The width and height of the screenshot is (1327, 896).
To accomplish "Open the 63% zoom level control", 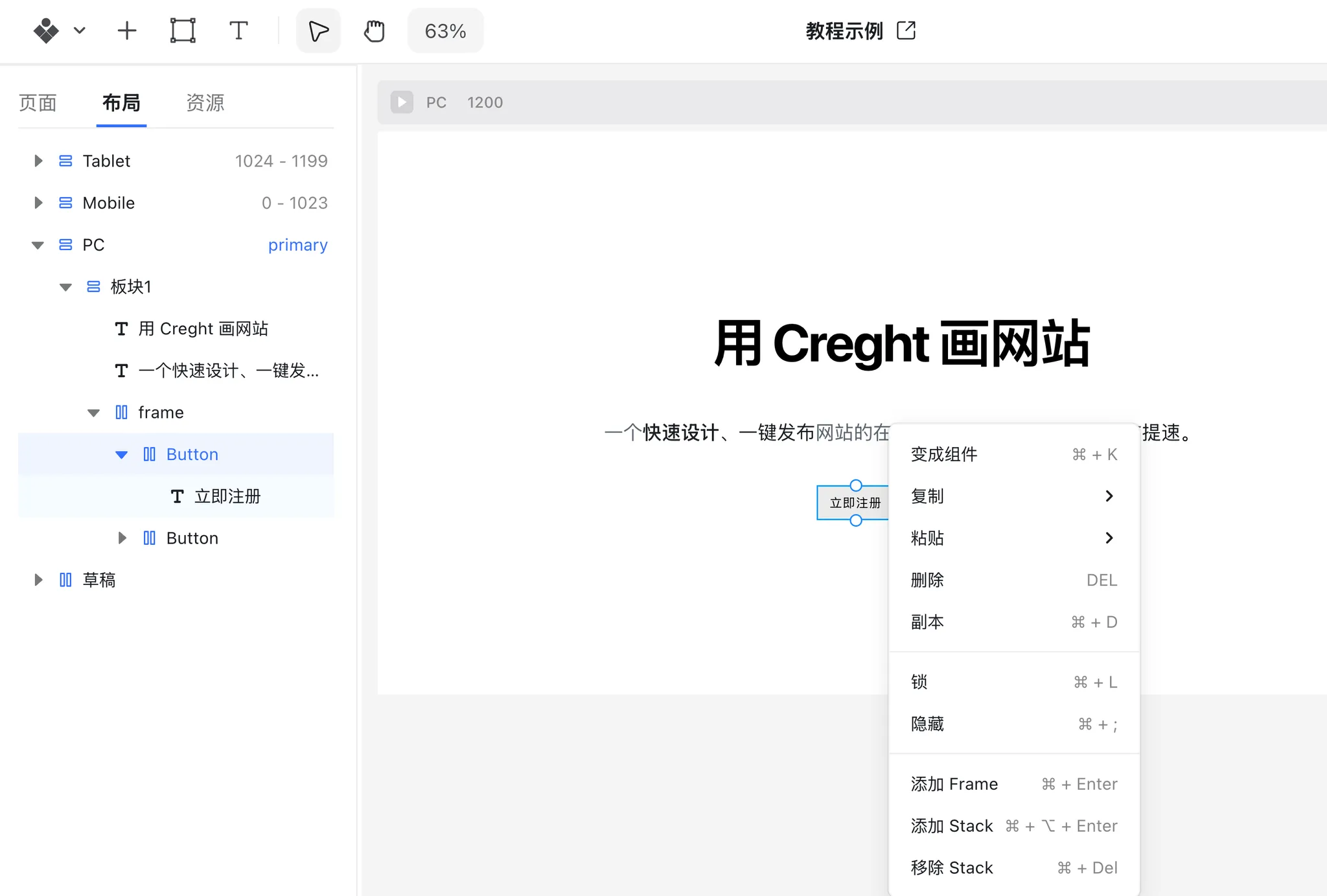I will [x=446, y=30].
